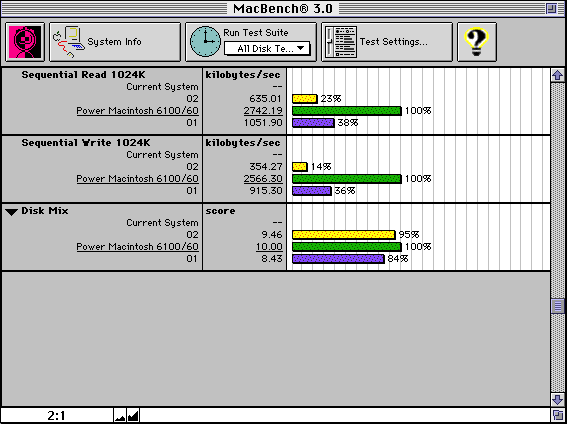Image resolution: width=567 pixels, height=424 pixels.
Task: Click the underlined 2566.30 write value
Action: (263, 179)
